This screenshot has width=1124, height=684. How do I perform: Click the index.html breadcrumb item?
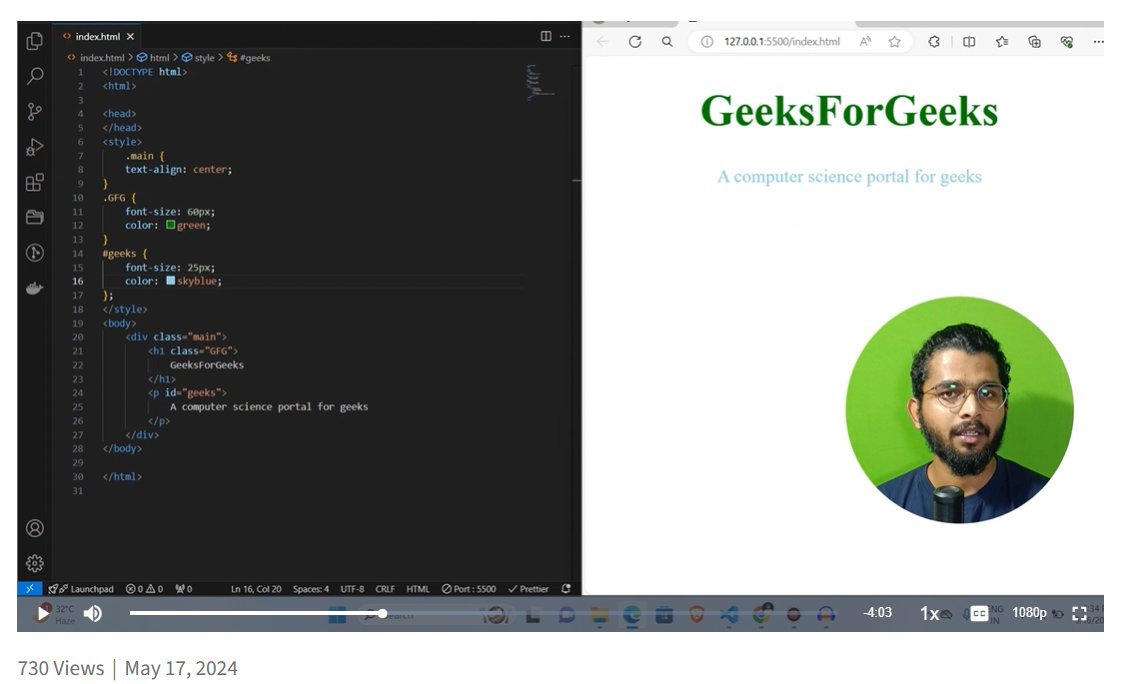tap(96, 57)
